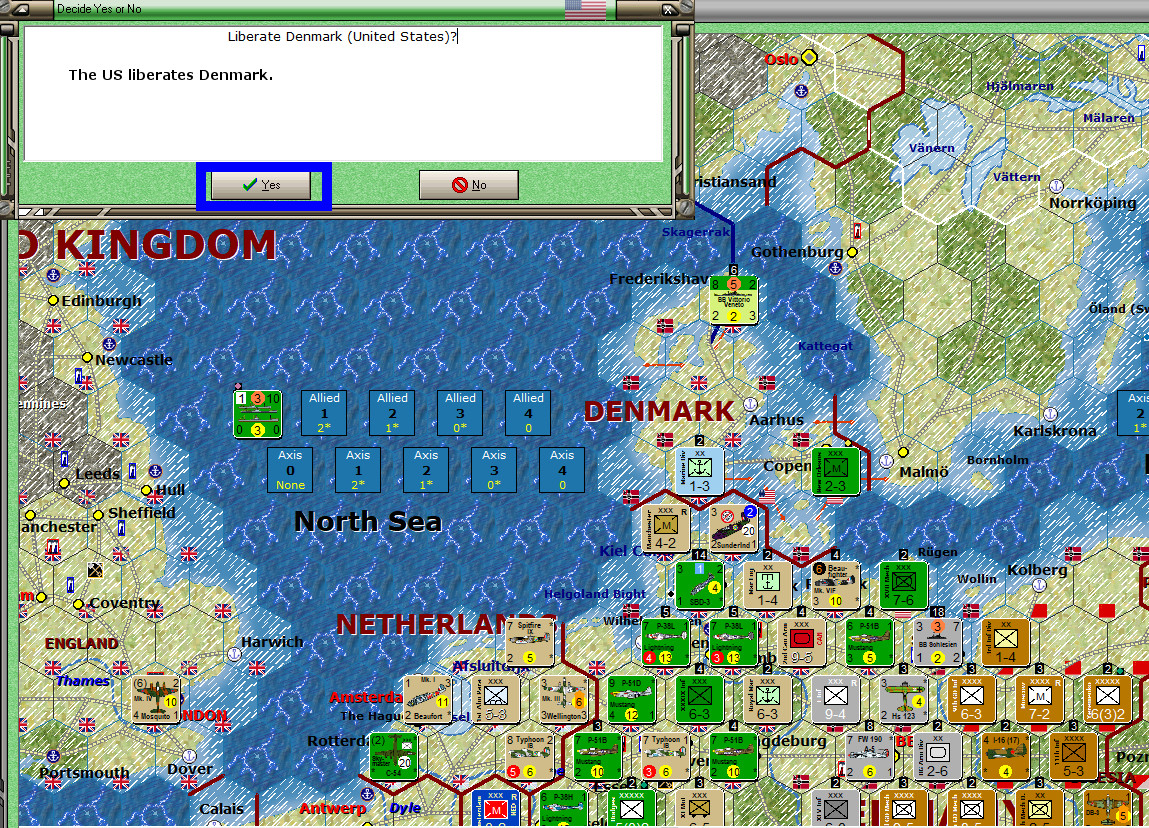Select the brown 5-3 infantry unit
1149x828 pixels.
(x=1074, y=756)
